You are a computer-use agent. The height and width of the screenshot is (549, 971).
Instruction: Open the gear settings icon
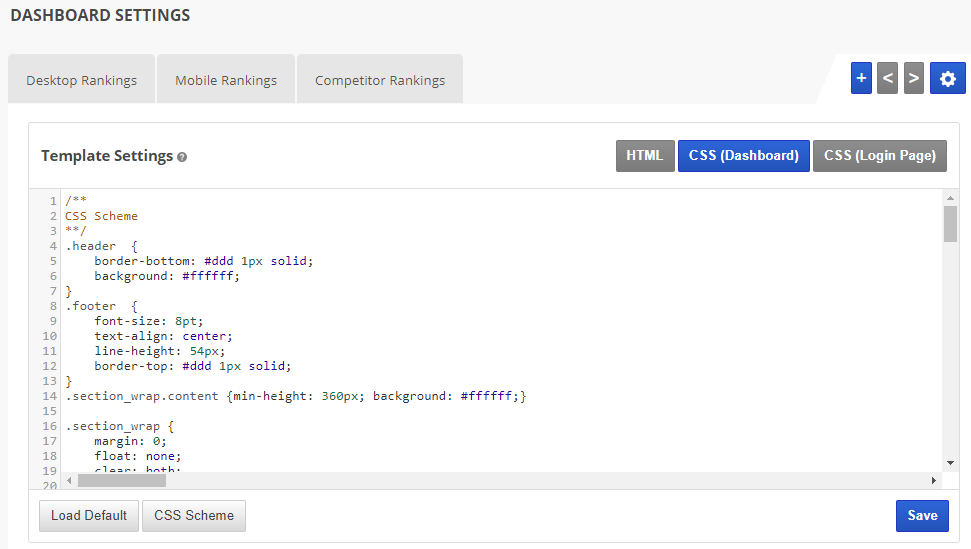coord(947,78)
